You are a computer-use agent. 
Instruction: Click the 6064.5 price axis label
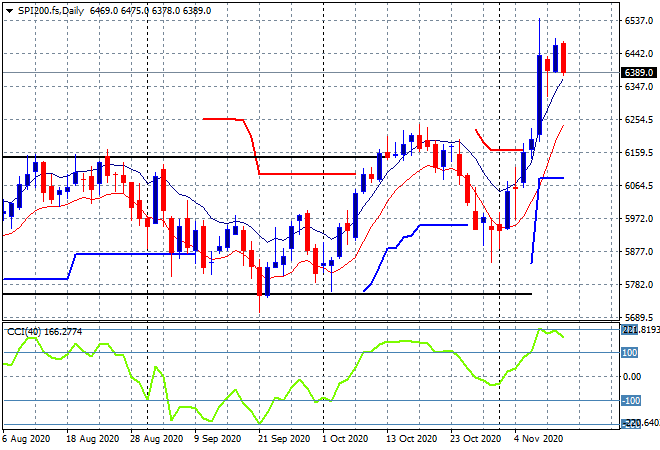pyautogui.click(x=639, y=186)
